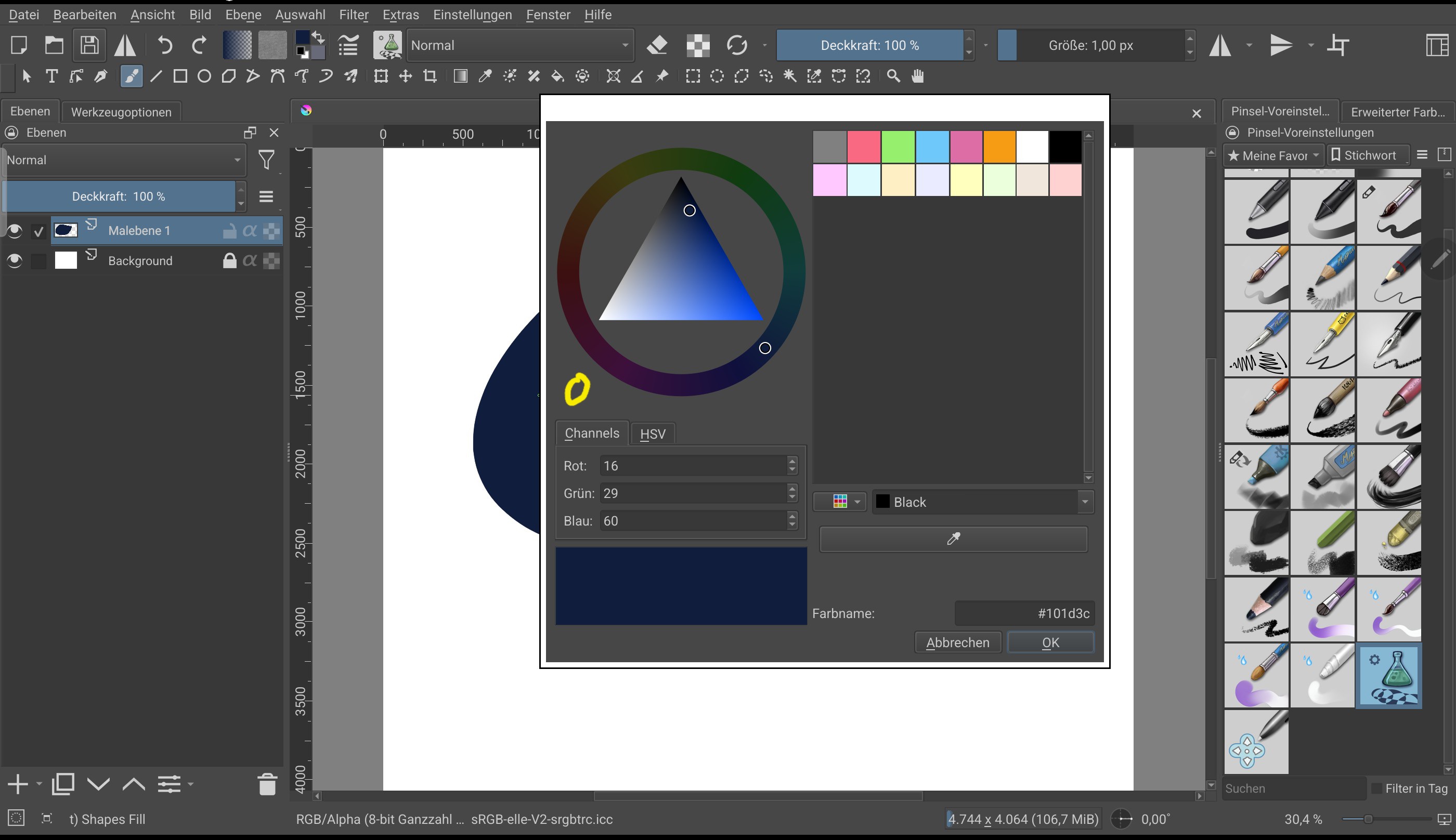Select the Text tool
Viewport: 1456px width, 840px height.
(x=51, y=76)
